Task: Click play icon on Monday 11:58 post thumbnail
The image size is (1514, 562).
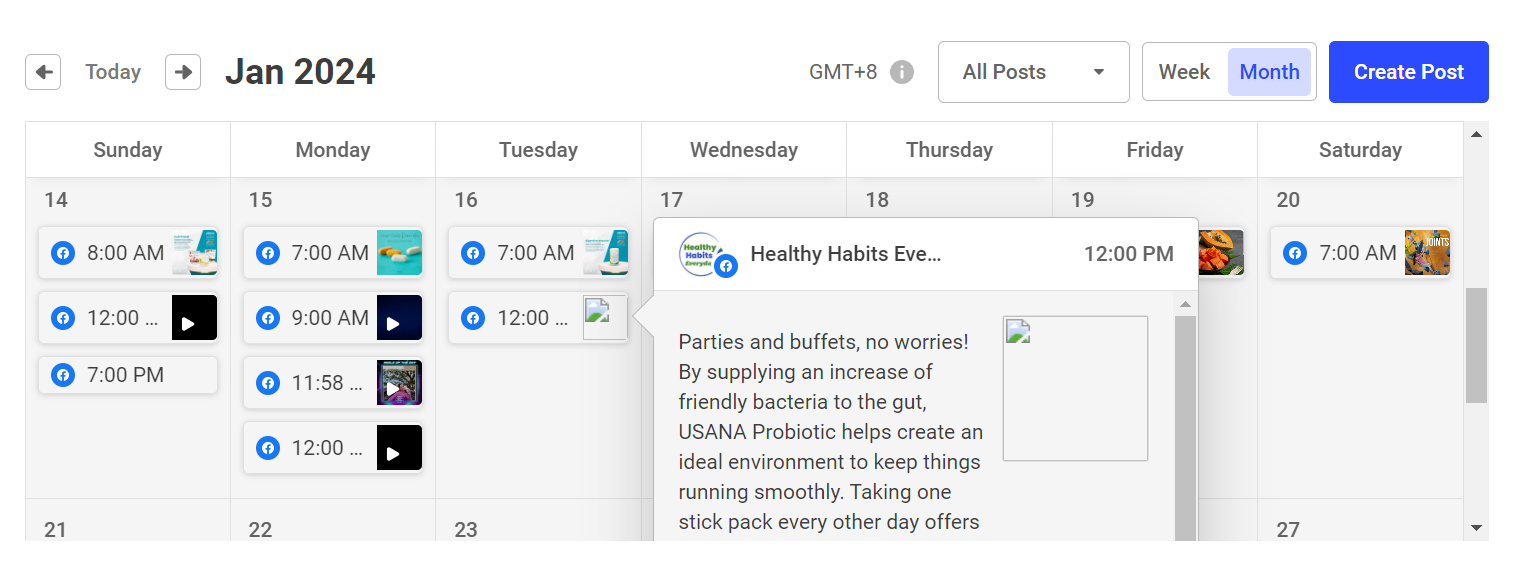Action: (x=393, y=389)
